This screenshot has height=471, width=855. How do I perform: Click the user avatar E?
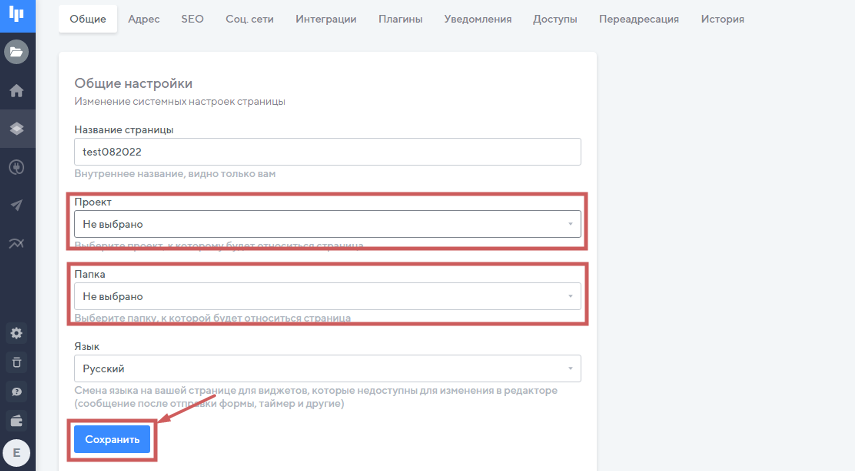[x=16, y=453]
